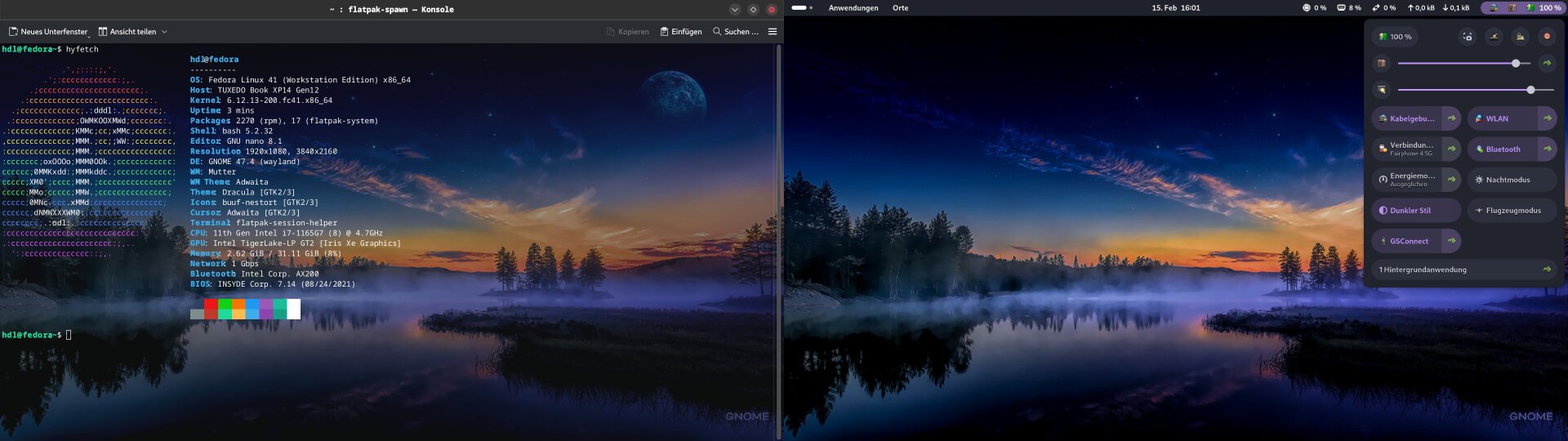Click the red power icon in quick settings
This screenshot has height=441, width=1568.
[1547, 37]
